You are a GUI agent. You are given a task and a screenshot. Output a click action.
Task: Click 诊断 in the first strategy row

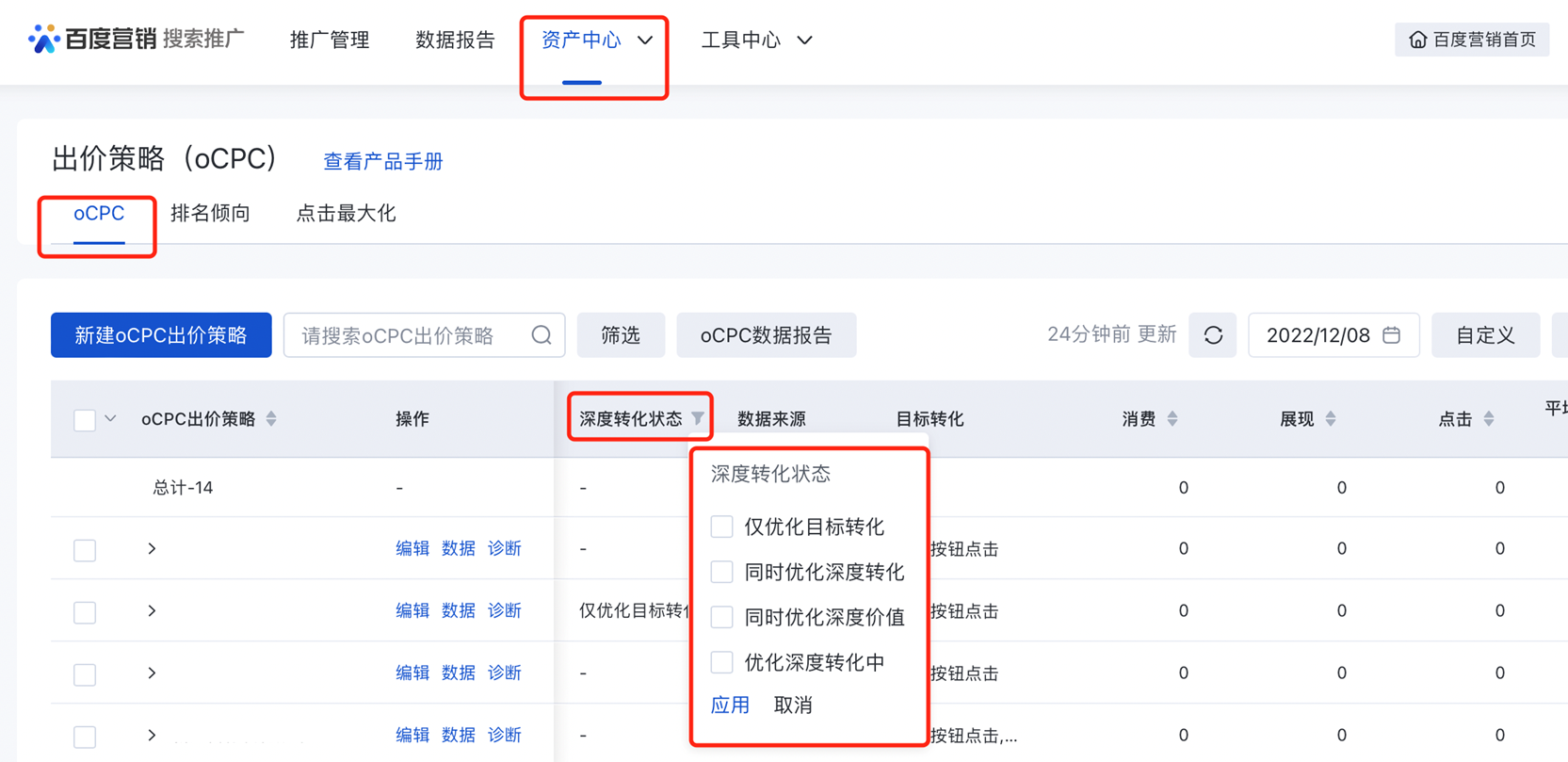(505, 548)
